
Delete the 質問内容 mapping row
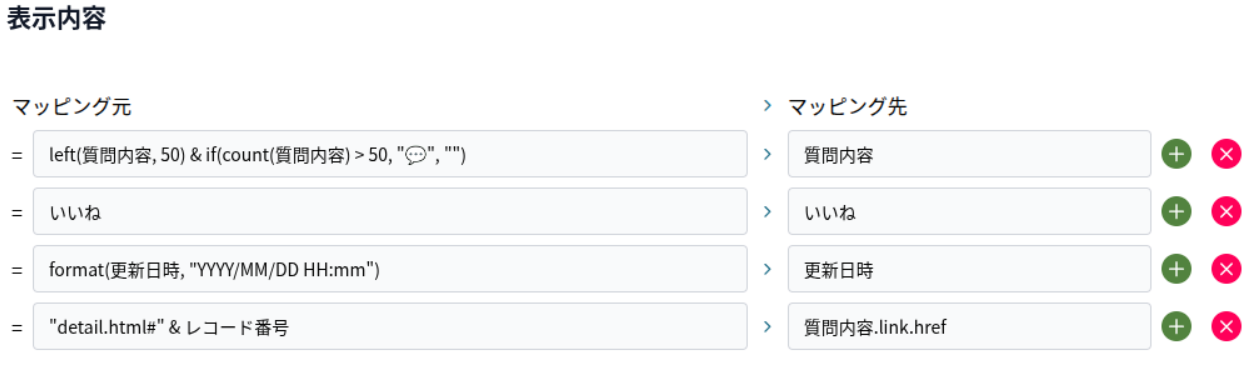[1226, 154]
